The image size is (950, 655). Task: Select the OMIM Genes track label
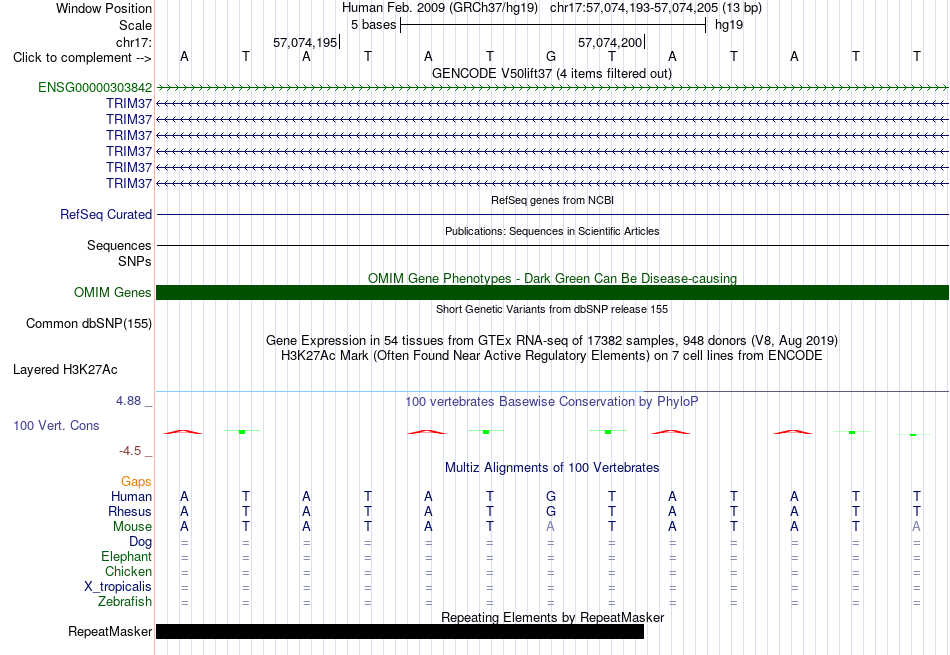click(x=113, y=293)
